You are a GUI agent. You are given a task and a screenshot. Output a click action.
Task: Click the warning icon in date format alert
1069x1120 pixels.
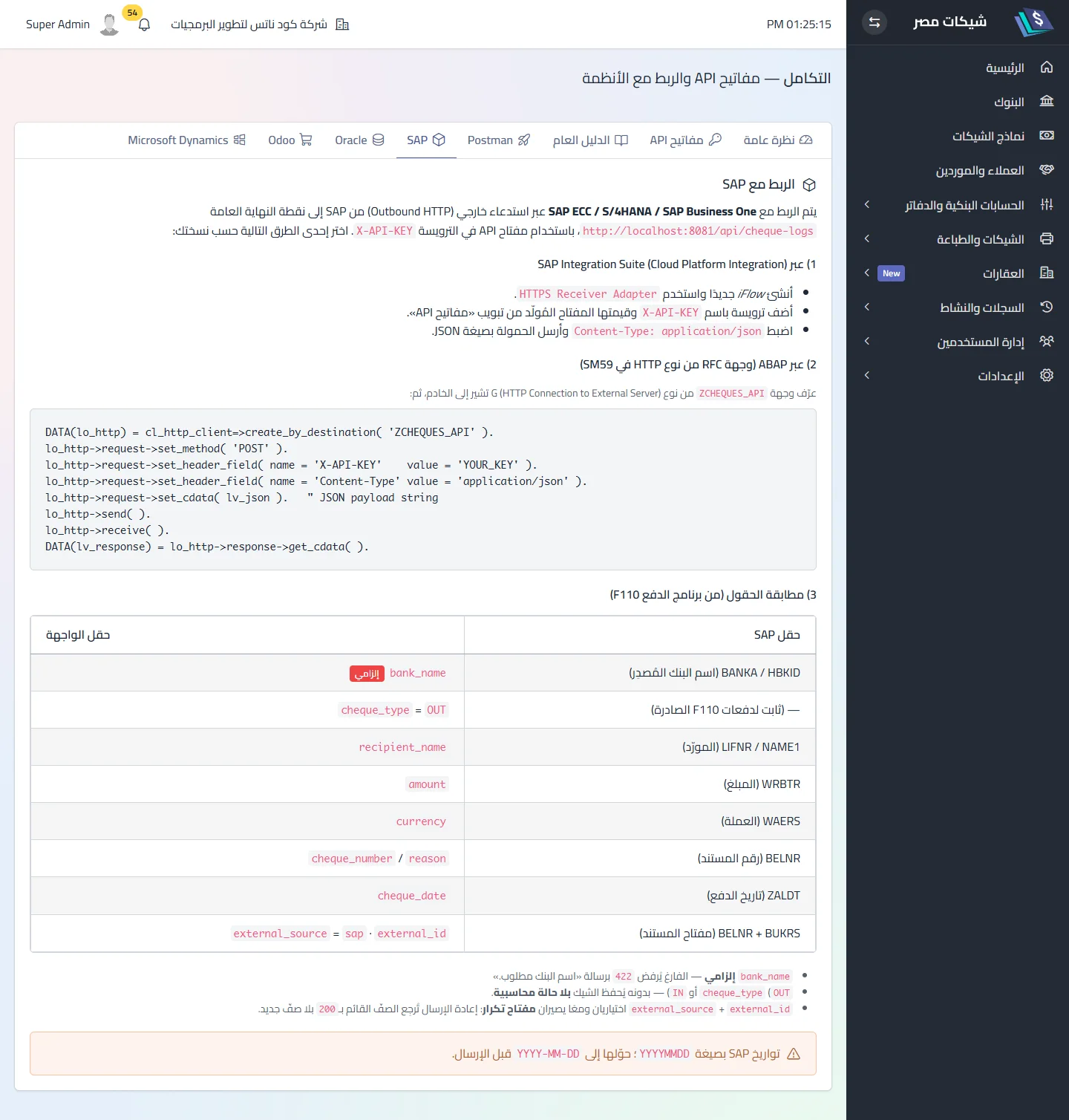794,1054
